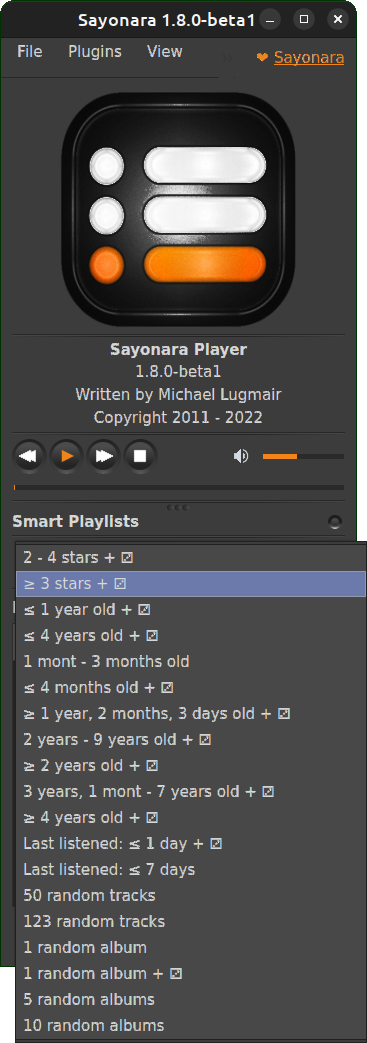Pick '2 years - 9 years old +'
367x1043 pixels.
191,739
